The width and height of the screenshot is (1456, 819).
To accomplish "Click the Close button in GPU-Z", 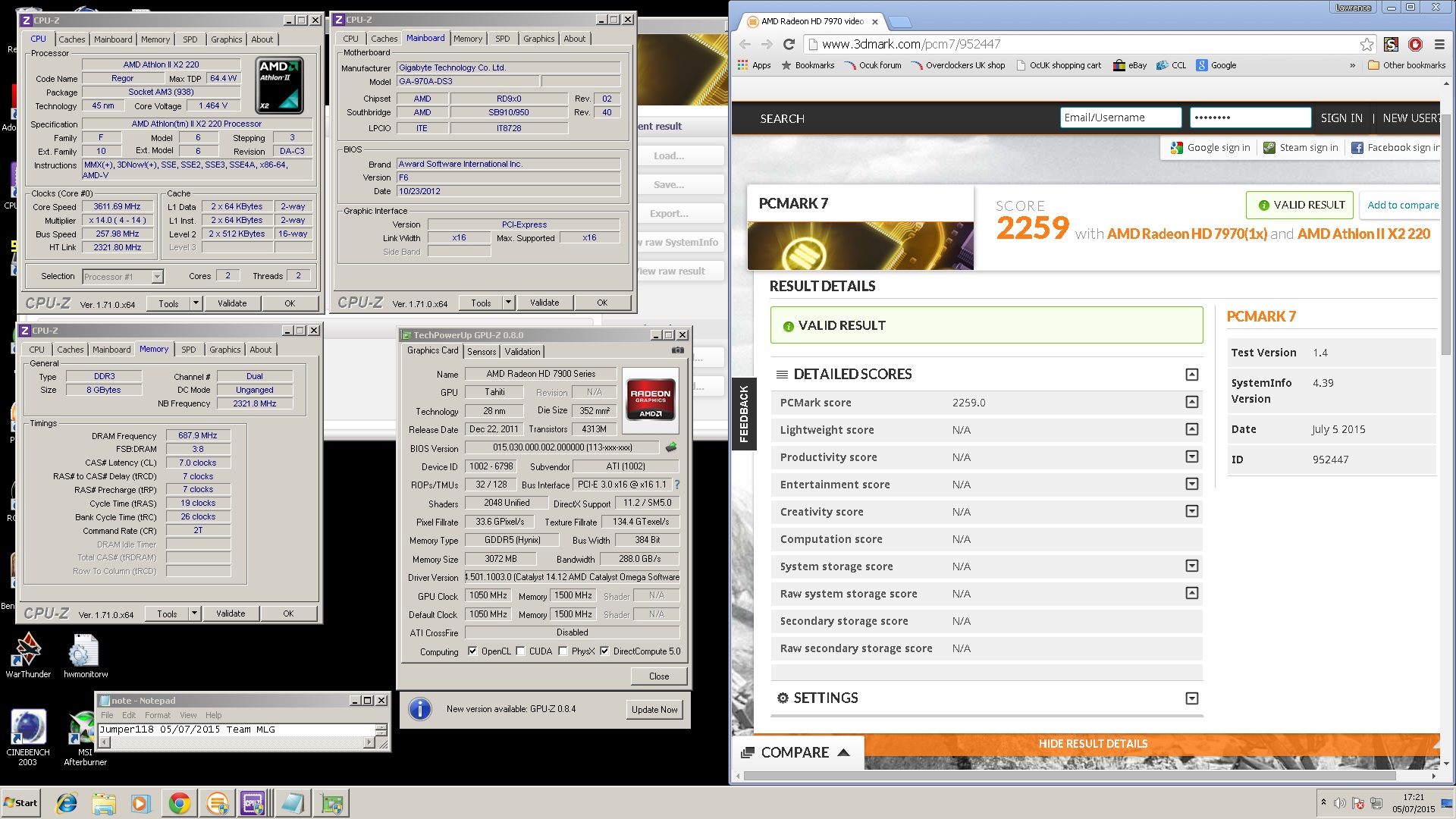I will tap(659, 676).
